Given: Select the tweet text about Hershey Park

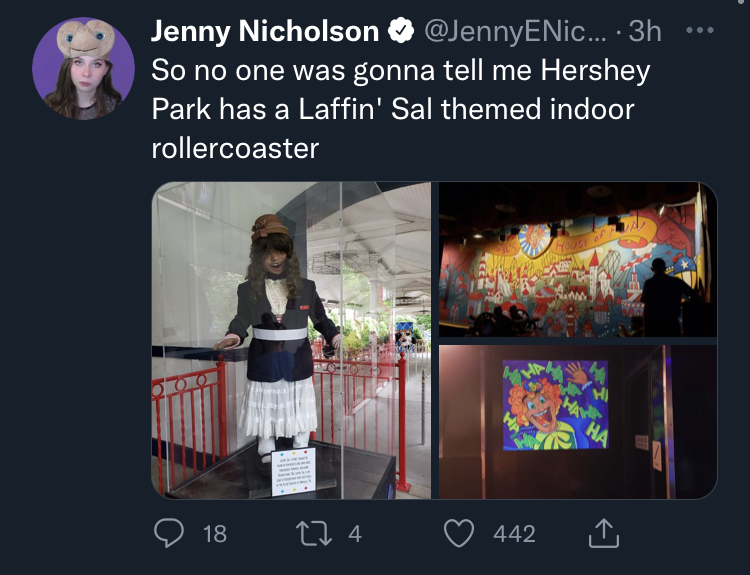Looking at the screenshot, I should [x=401, y=109].
